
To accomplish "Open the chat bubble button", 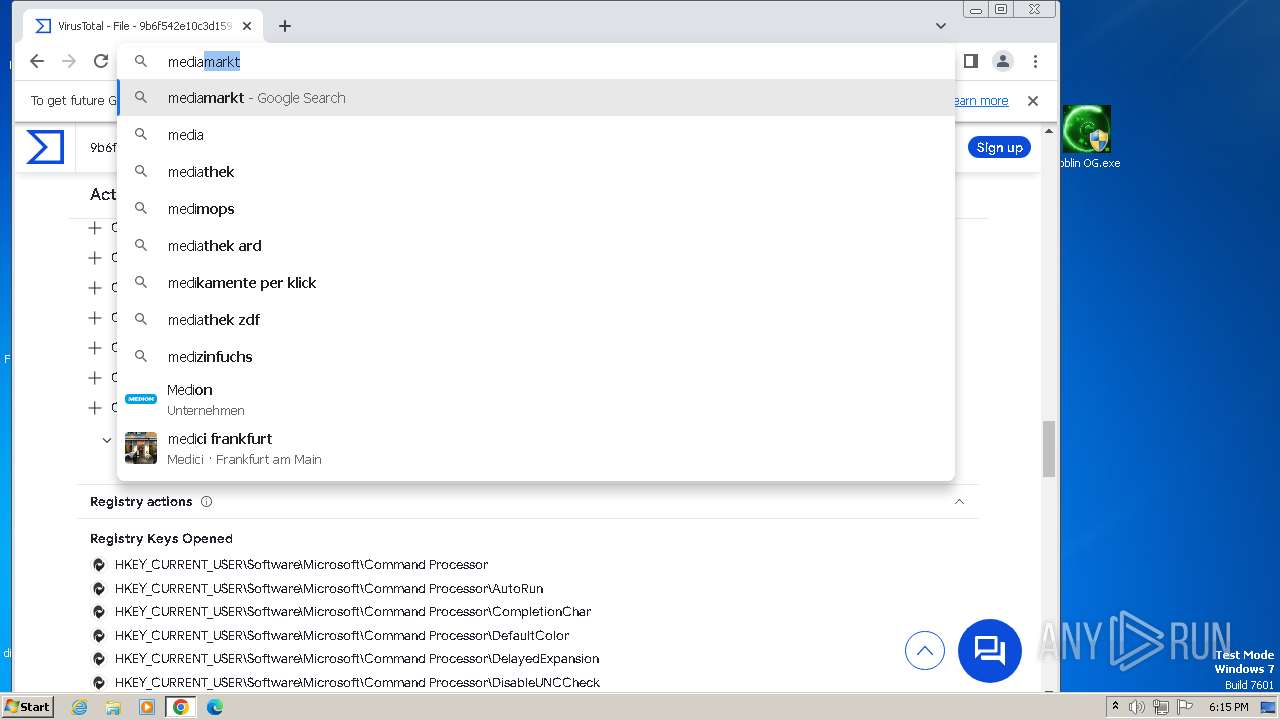I will [x=990, y=651].
